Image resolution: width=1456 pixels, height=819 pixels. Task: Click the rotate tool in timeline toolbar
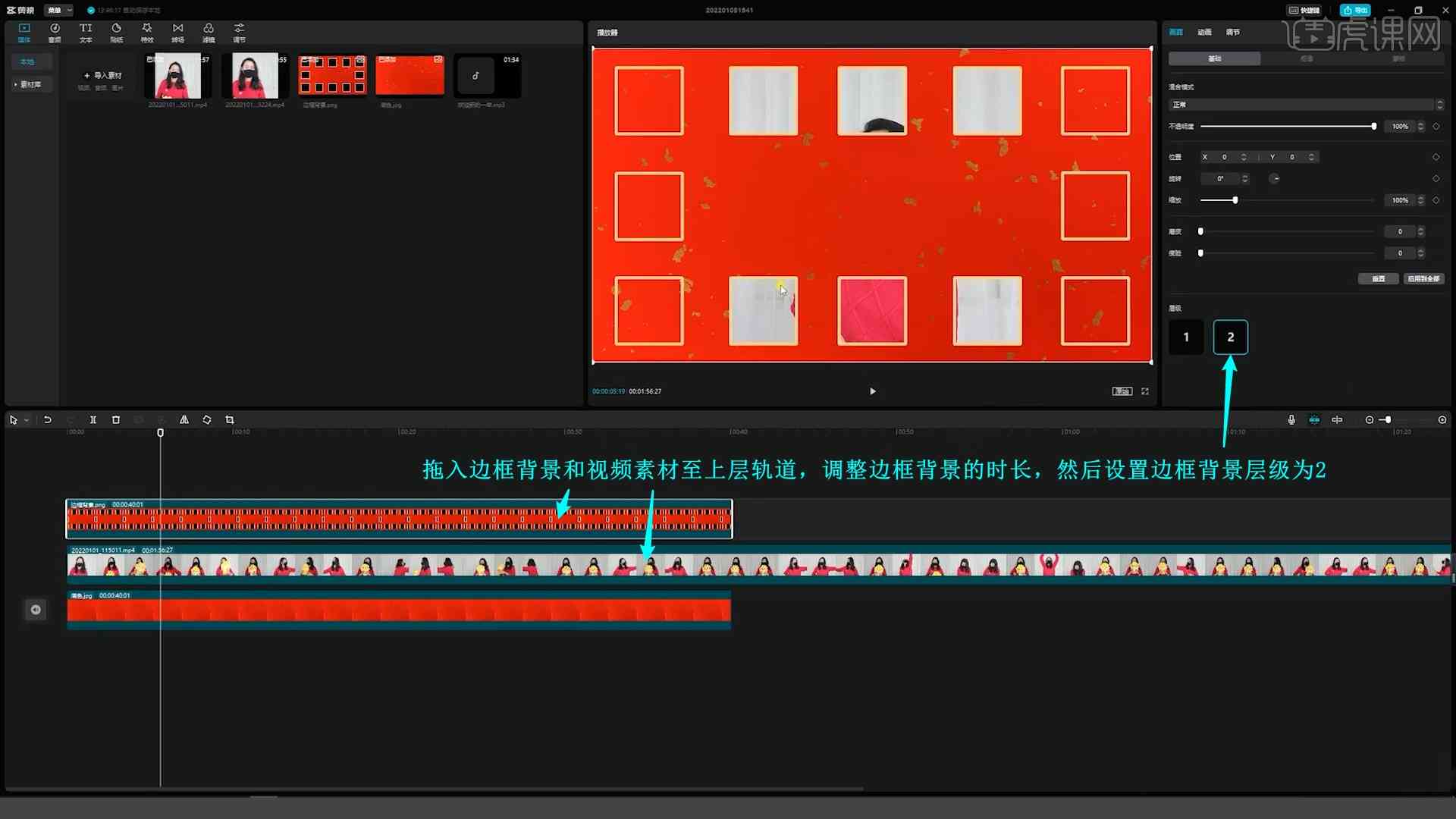[x=207, y=419]
